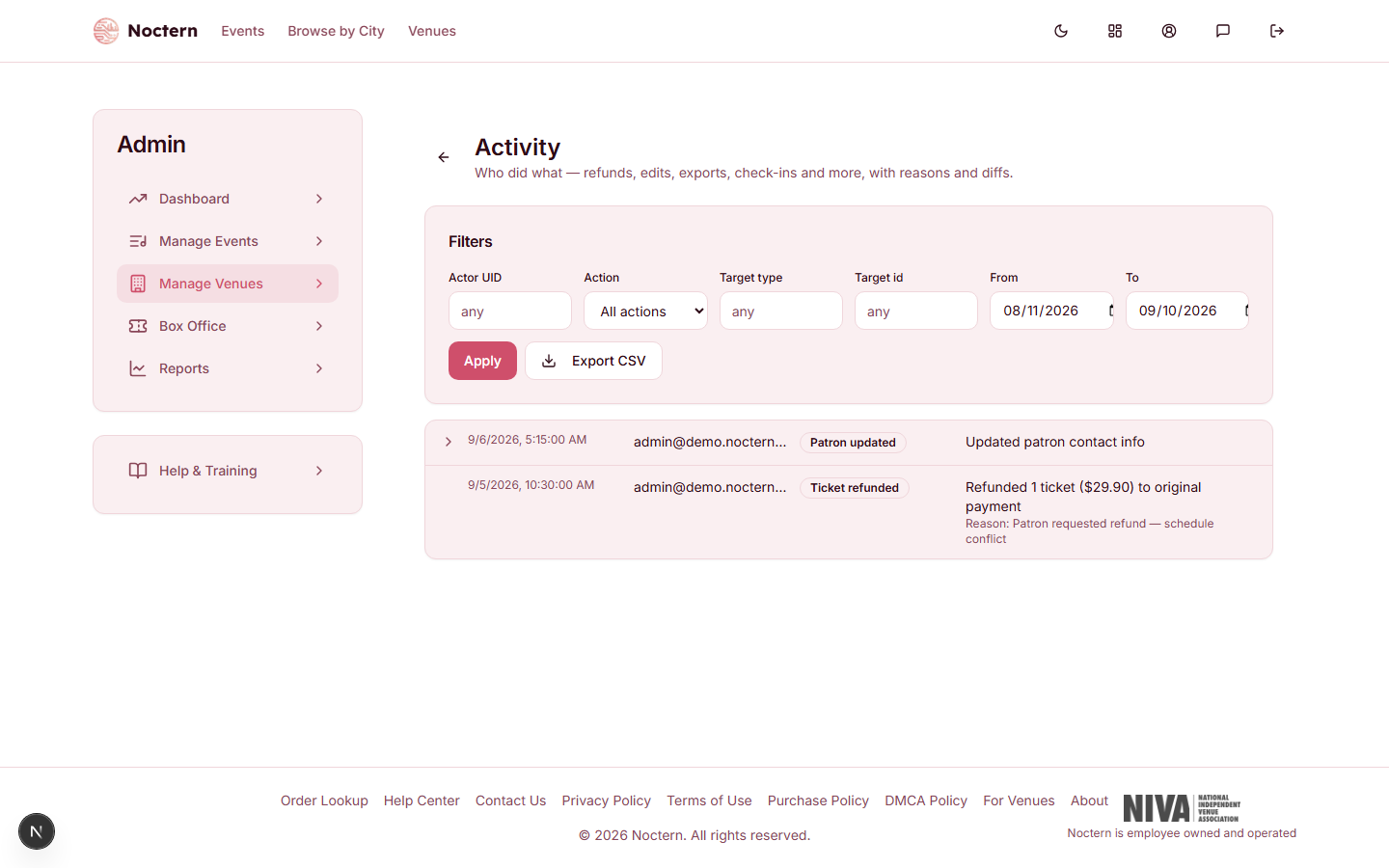Open the Help Center footer link
Image resolution: width=1389 pixels, height=868 pixels.
pyautogui.click(x=422, y=800)
